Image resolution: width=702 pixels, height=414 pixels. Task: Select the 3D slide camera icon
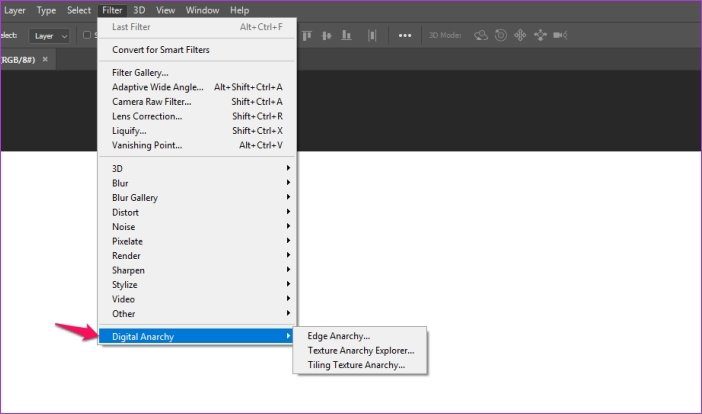[540, 35]
